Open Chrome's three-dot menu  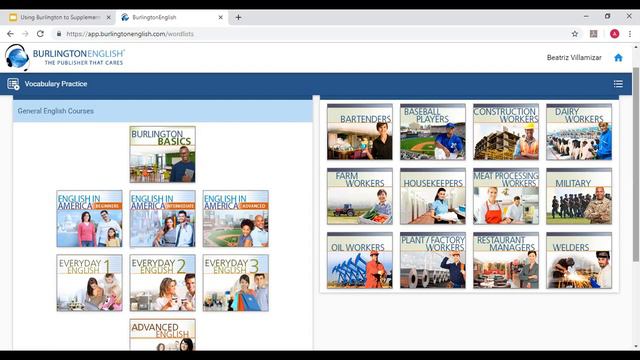[x=630, y=34]
